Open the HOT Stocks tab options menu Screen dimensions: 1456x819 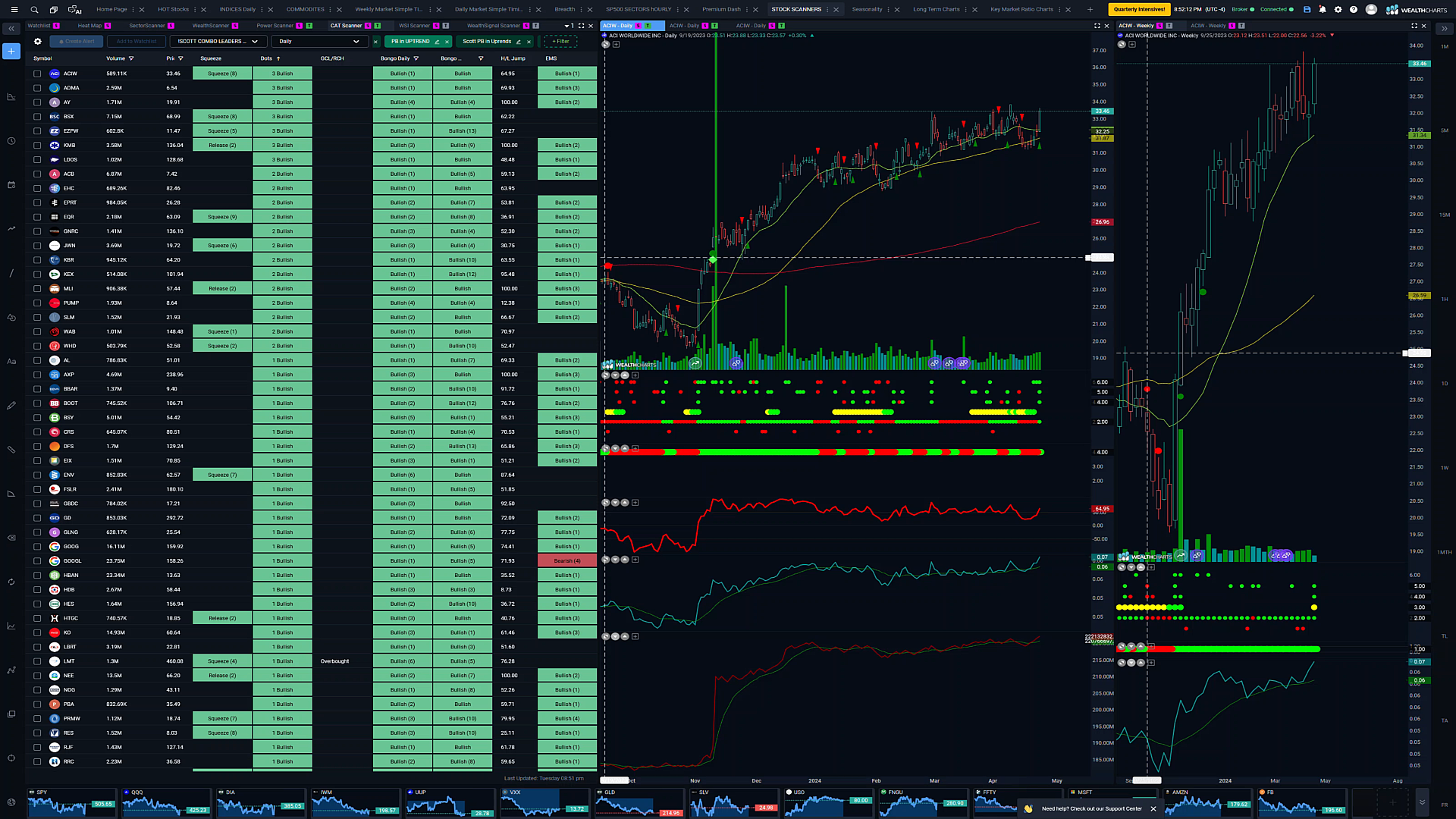tap(196, 10)
